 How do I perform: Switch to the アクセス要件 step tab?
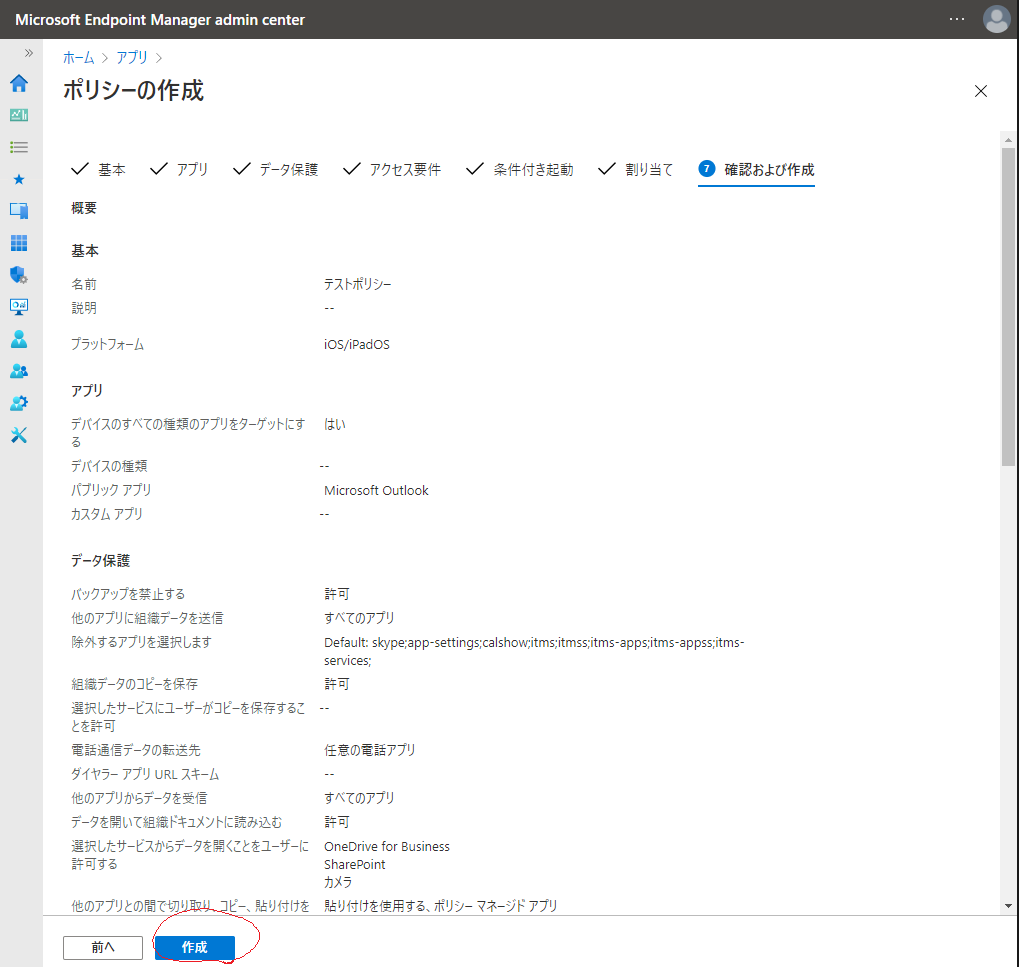coord(392,170)
